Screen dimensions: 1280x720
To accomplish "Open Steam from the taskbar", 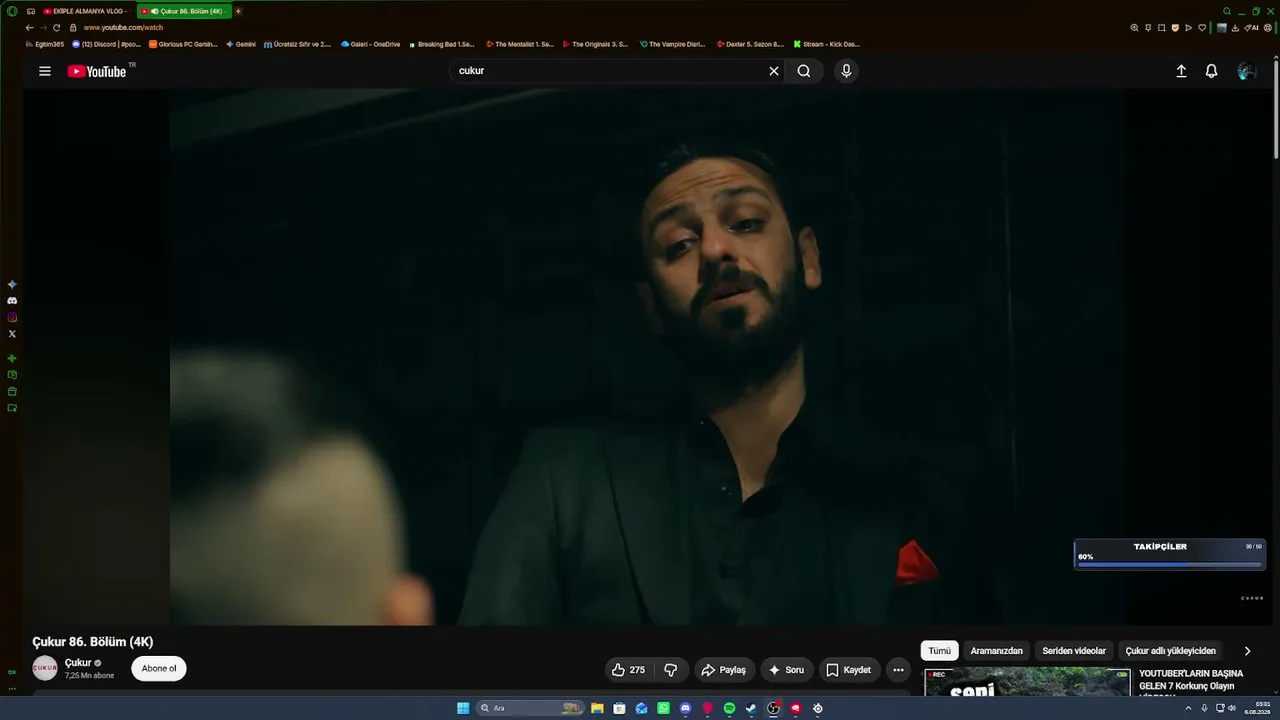I will pyautogui.click(x=751, y=708).
